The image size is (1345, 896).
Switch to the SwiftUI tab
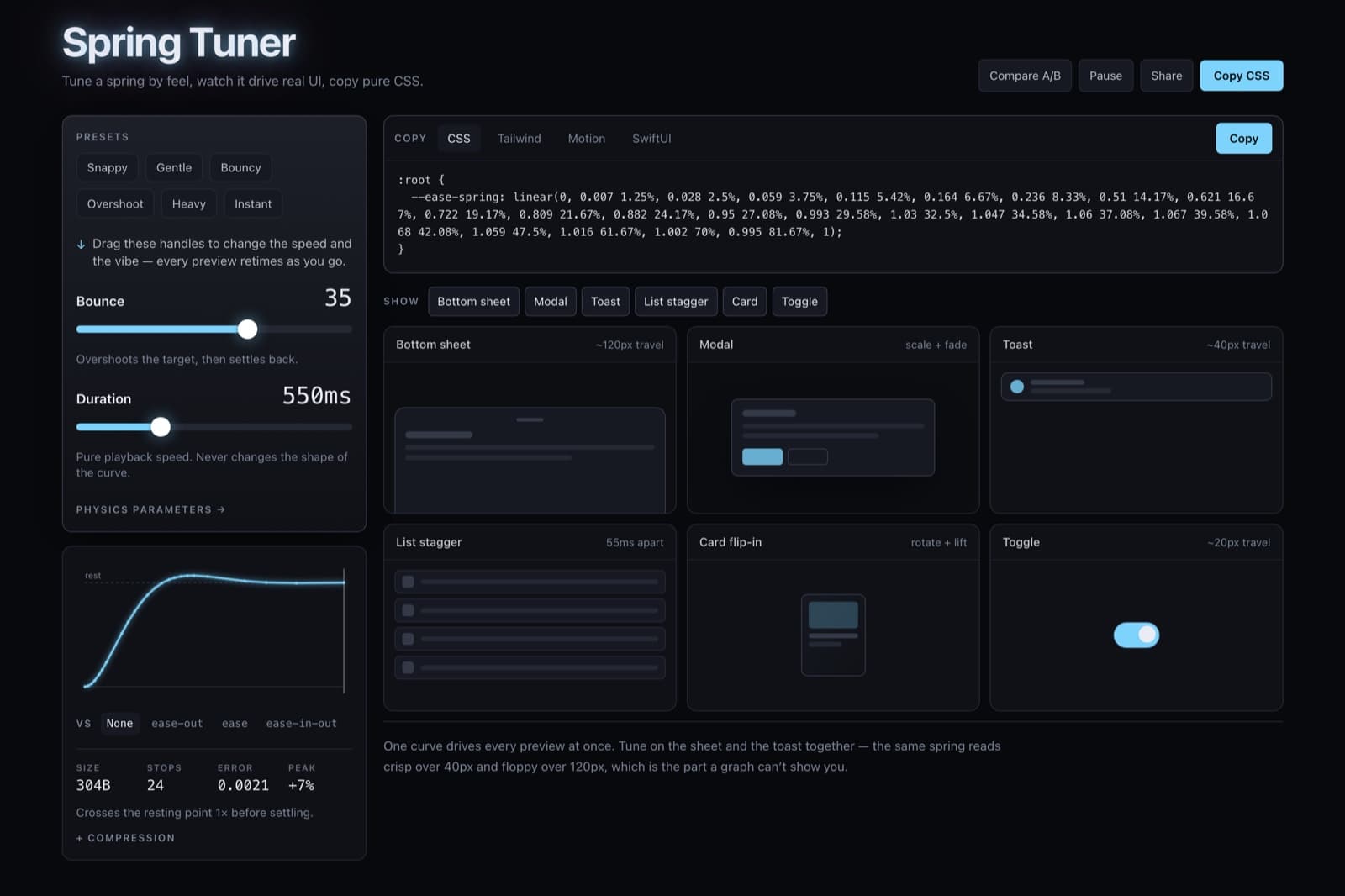[651, 139]
